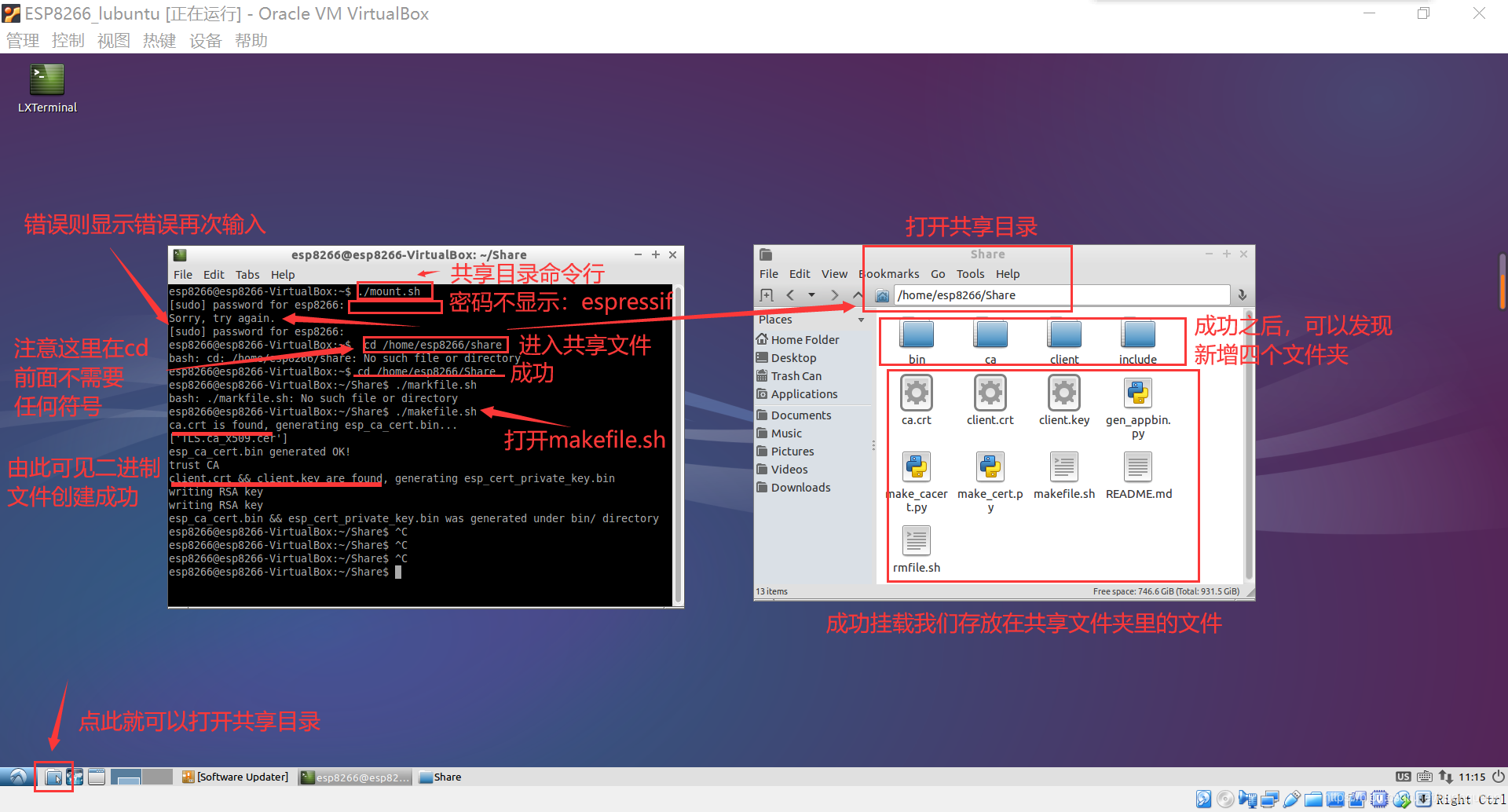Open the terminal Edit menu
Screen dimensions: 1508x812
tap(214, 275)
